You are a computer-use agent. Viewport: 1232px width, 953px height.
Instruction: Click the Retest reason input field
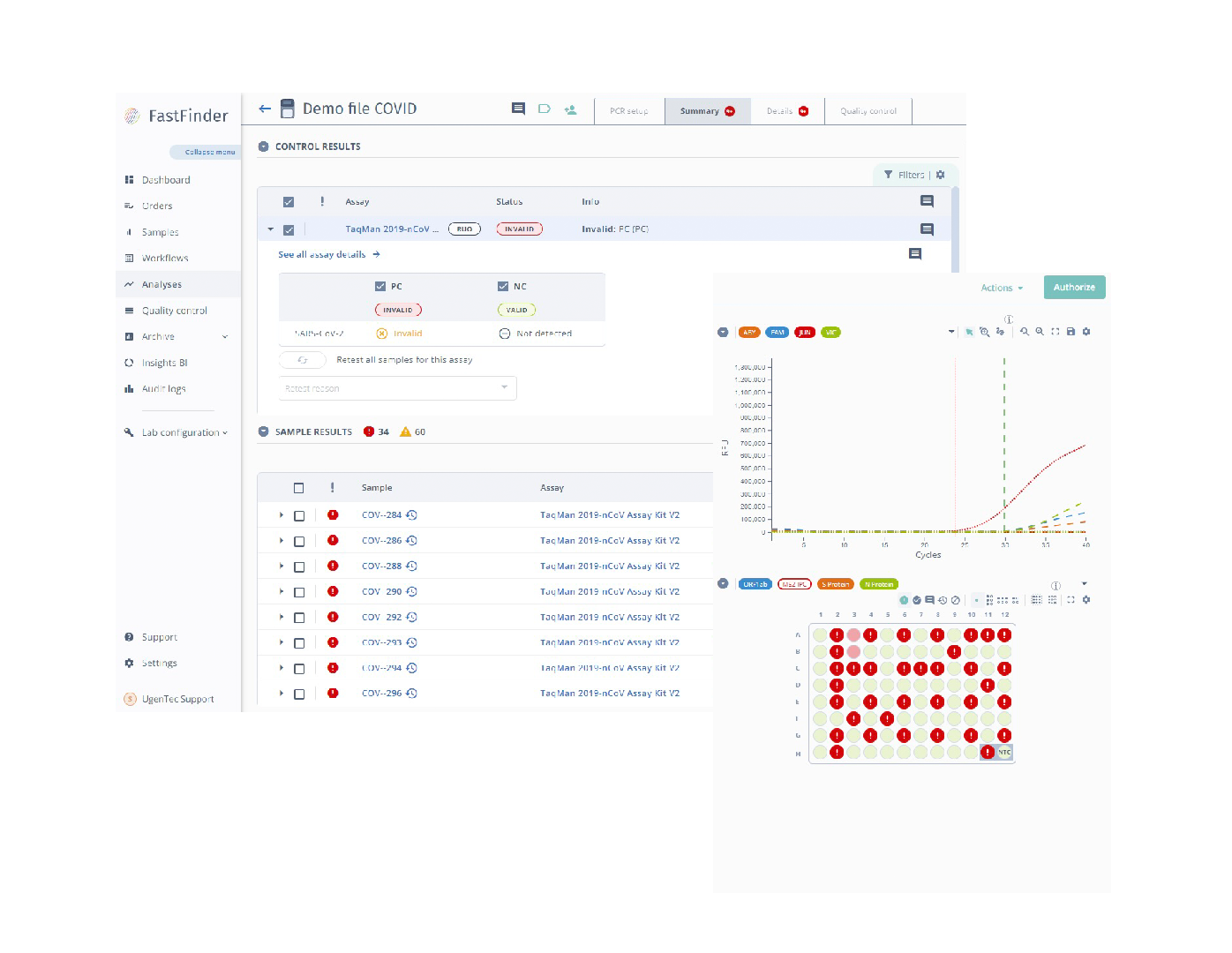click(x=398, y=388)
